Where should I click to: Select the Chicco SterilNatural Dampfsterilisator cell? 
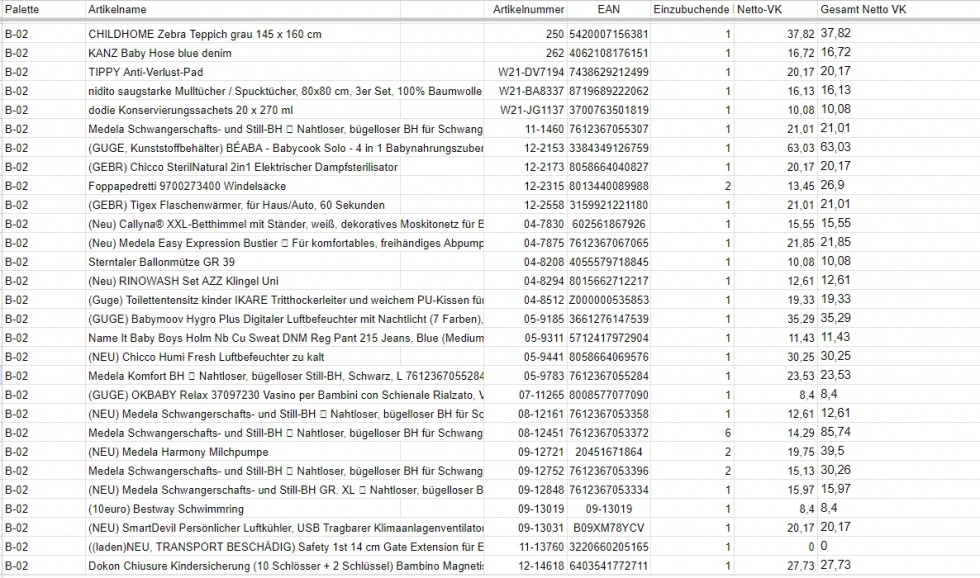pyautogui.click(x=243, y=167)
